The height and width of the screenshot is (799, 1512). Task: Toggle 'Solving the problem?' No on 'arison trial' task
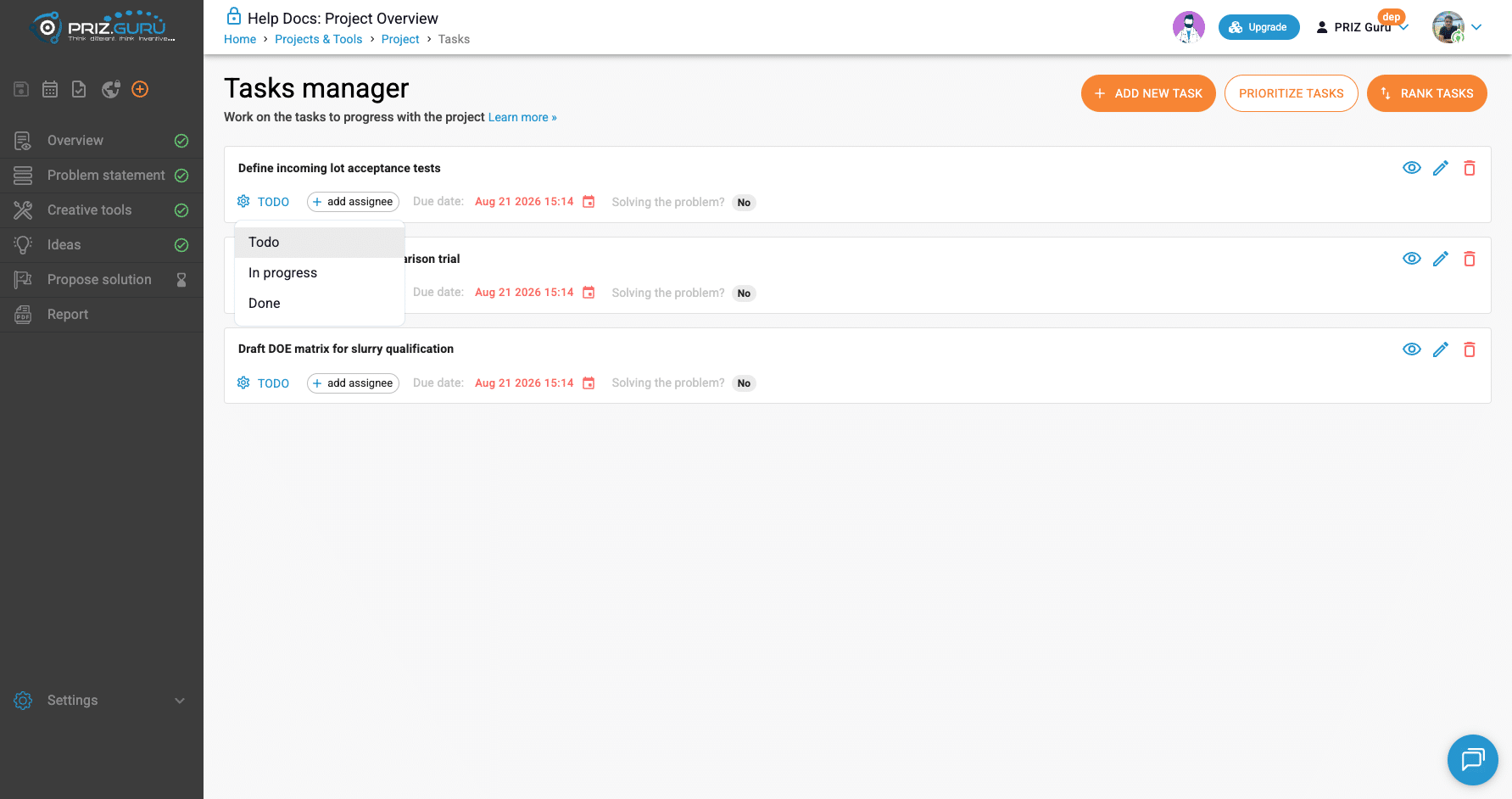pyautogui.click(x=744, y=293)
